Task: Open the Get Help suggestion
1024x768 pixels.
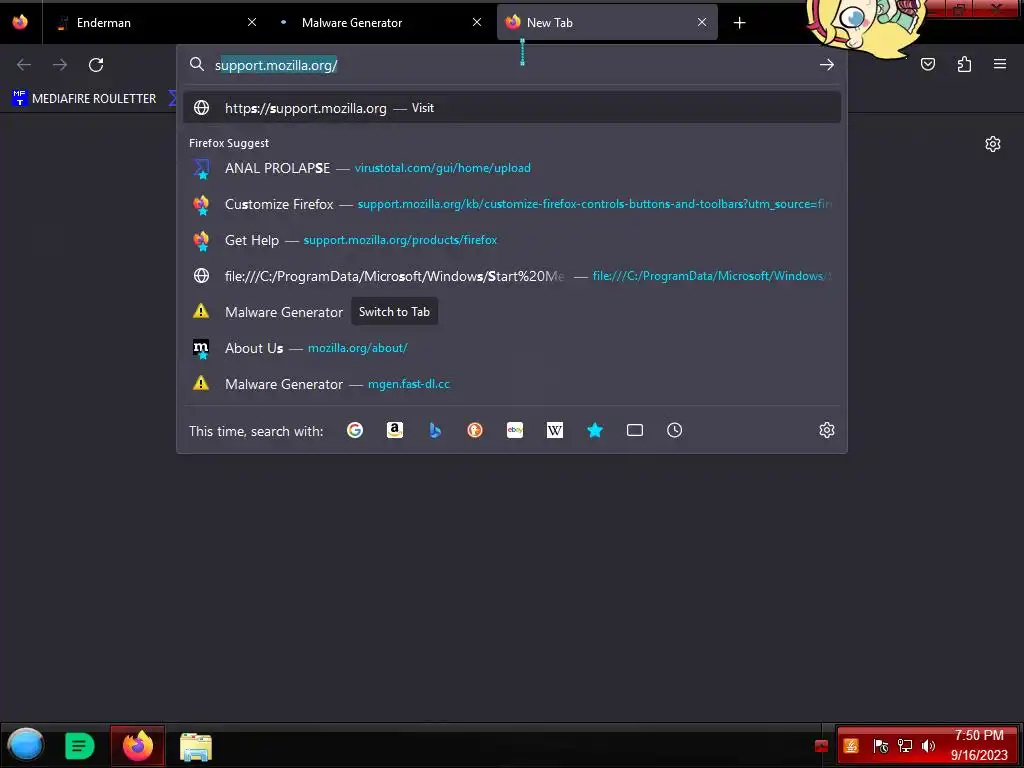Action: [x=512, y=240]
